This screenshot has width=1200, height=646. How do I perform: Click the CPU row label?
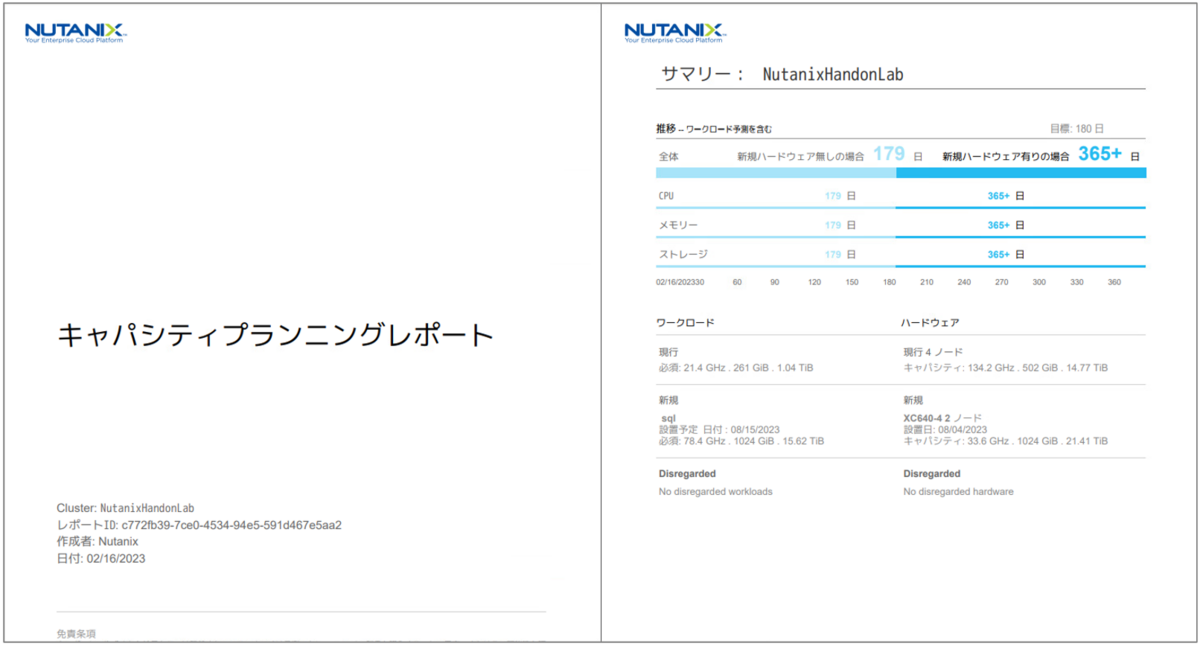coord(666,196)
